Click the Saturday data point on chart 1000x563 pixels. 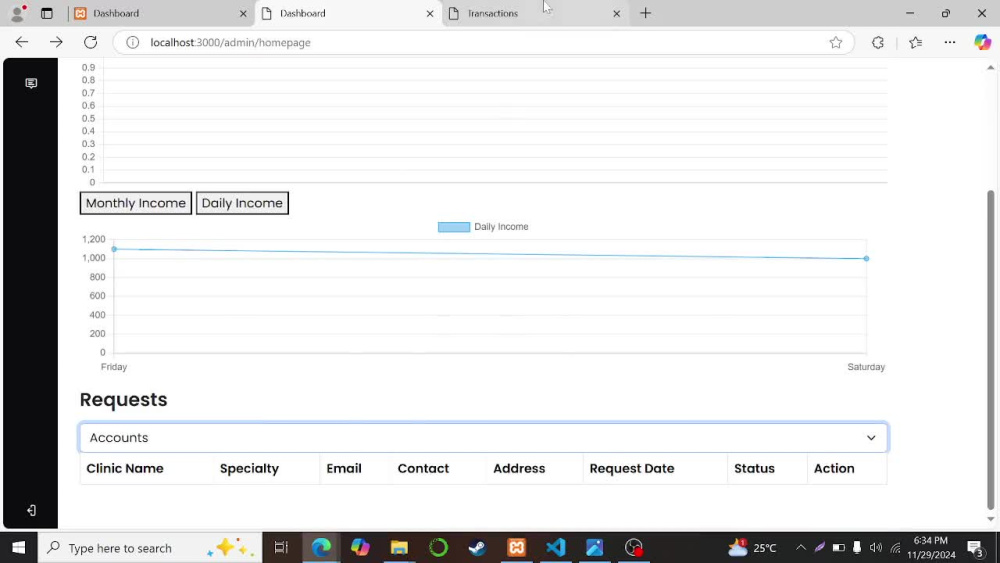tap(866, 258)
